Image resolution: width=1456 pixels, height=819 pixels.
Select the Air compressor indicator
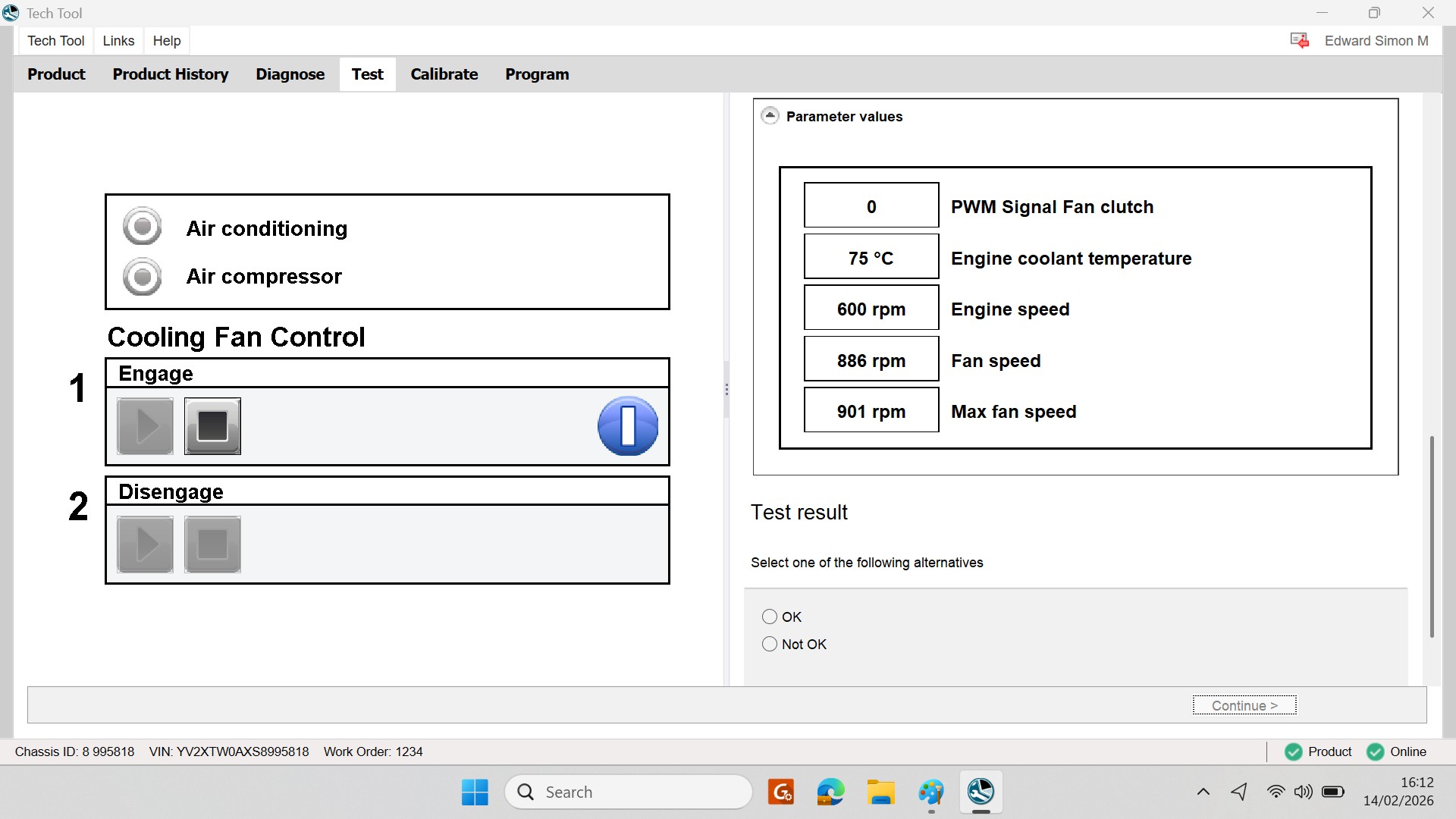click(x=142, y=277)
